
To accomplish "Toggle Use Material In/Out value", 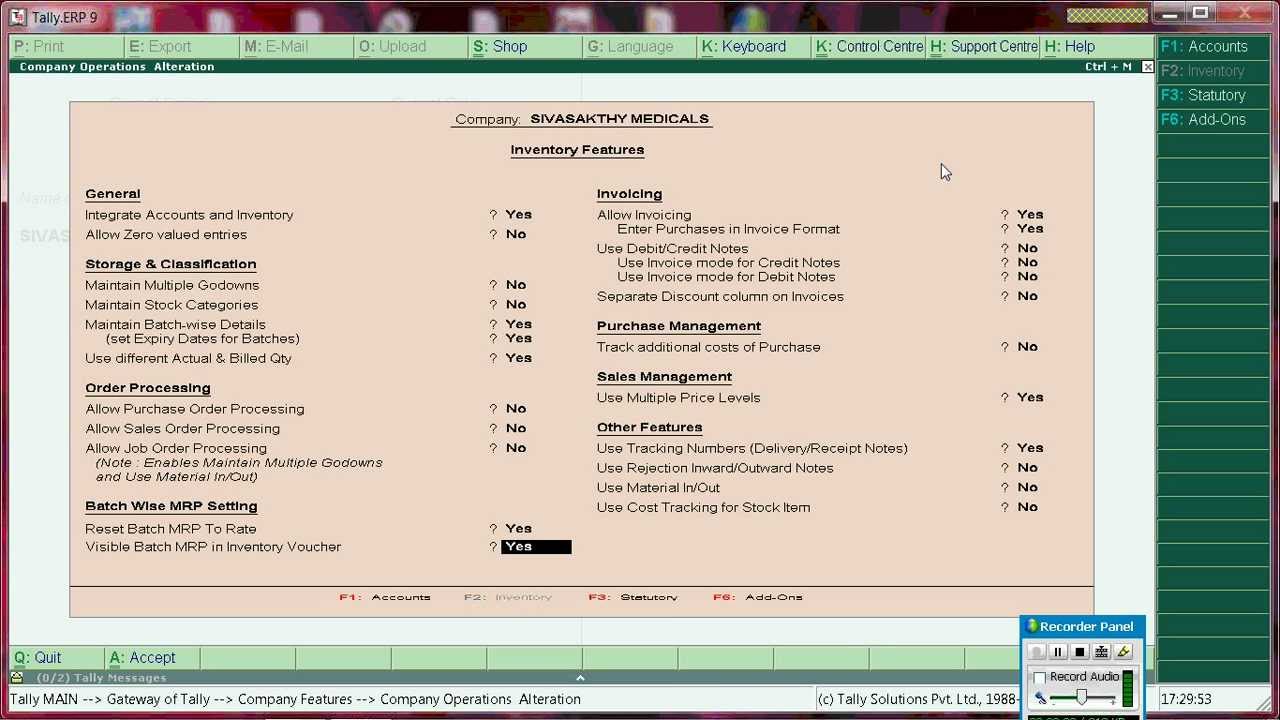I will [1027, 487].
